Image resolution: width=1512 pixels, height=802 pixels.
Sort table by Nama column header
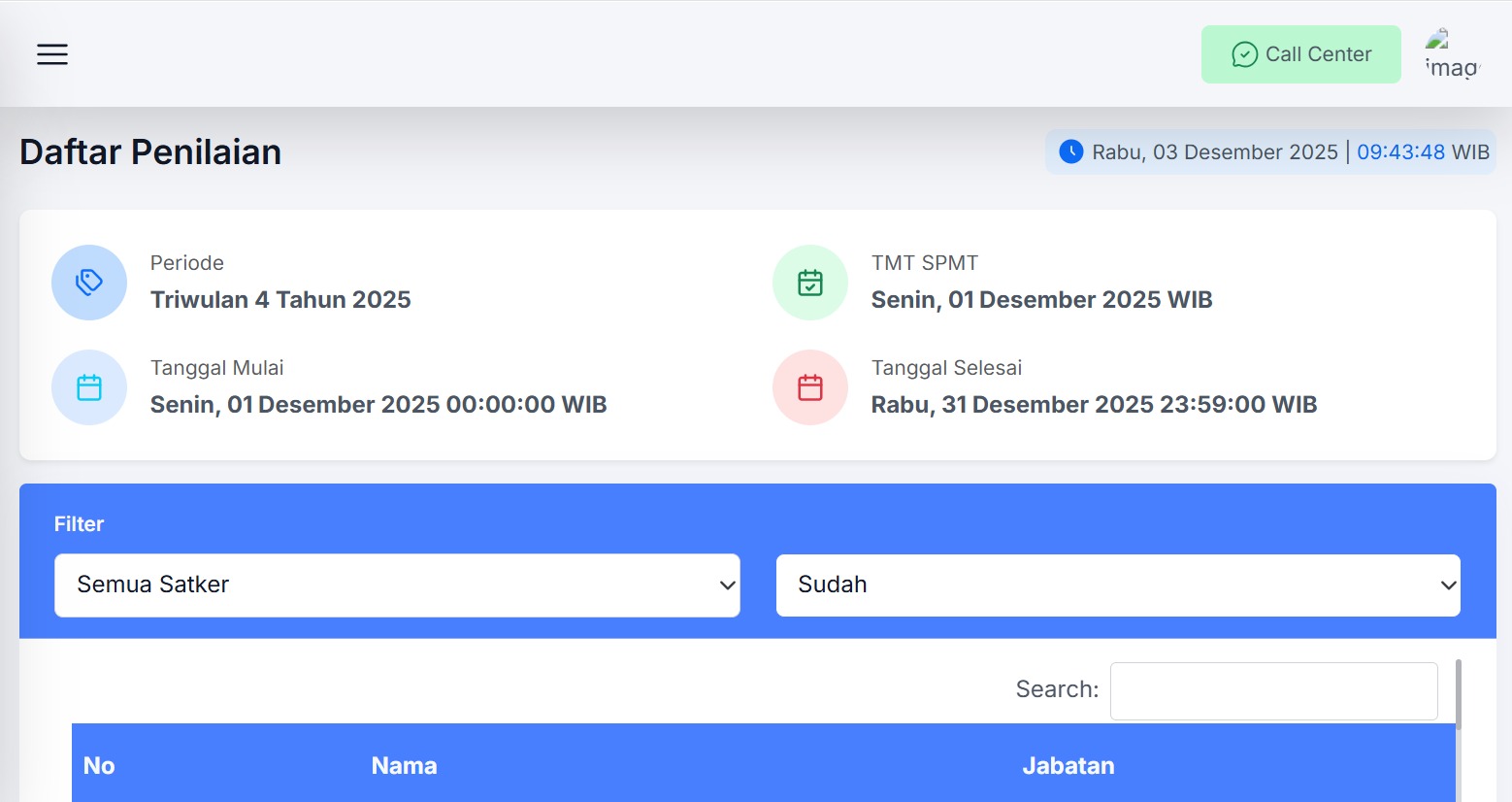tap(404, 766)
